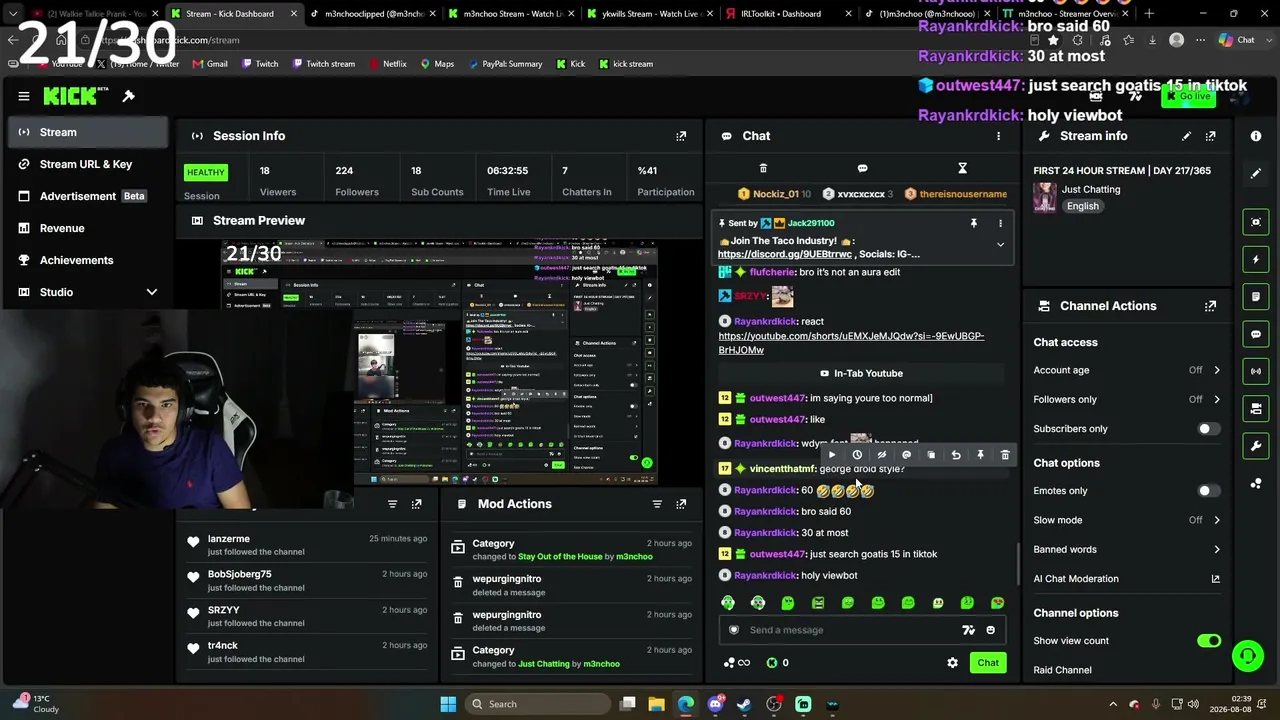The height and width of the screenshot is (720, 1280).
Task: Click the In-Tab Youtube button
Action: tap(862, 373)
